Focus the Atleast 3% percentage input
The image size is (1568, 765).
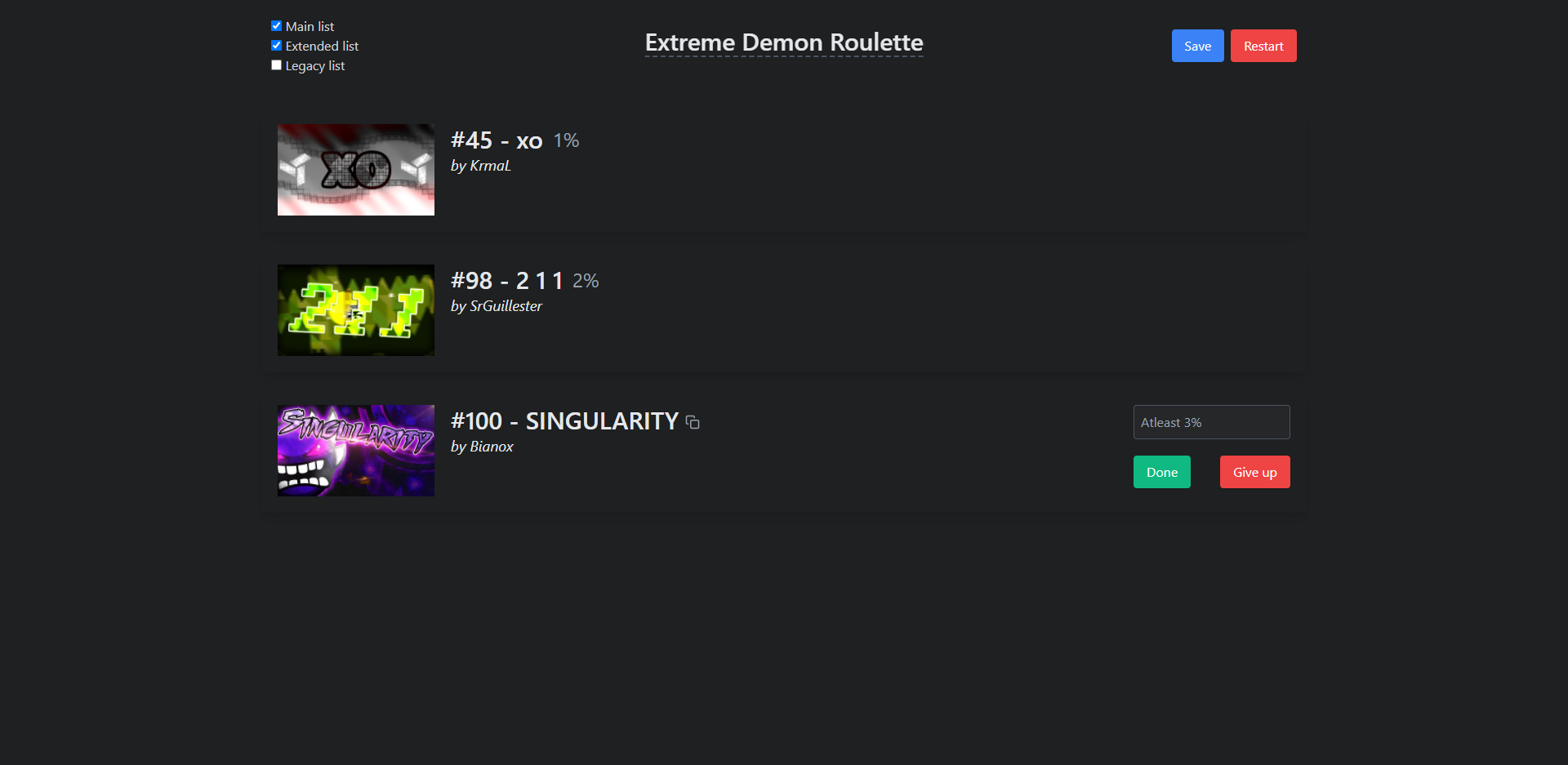(x=1211, y=422)
